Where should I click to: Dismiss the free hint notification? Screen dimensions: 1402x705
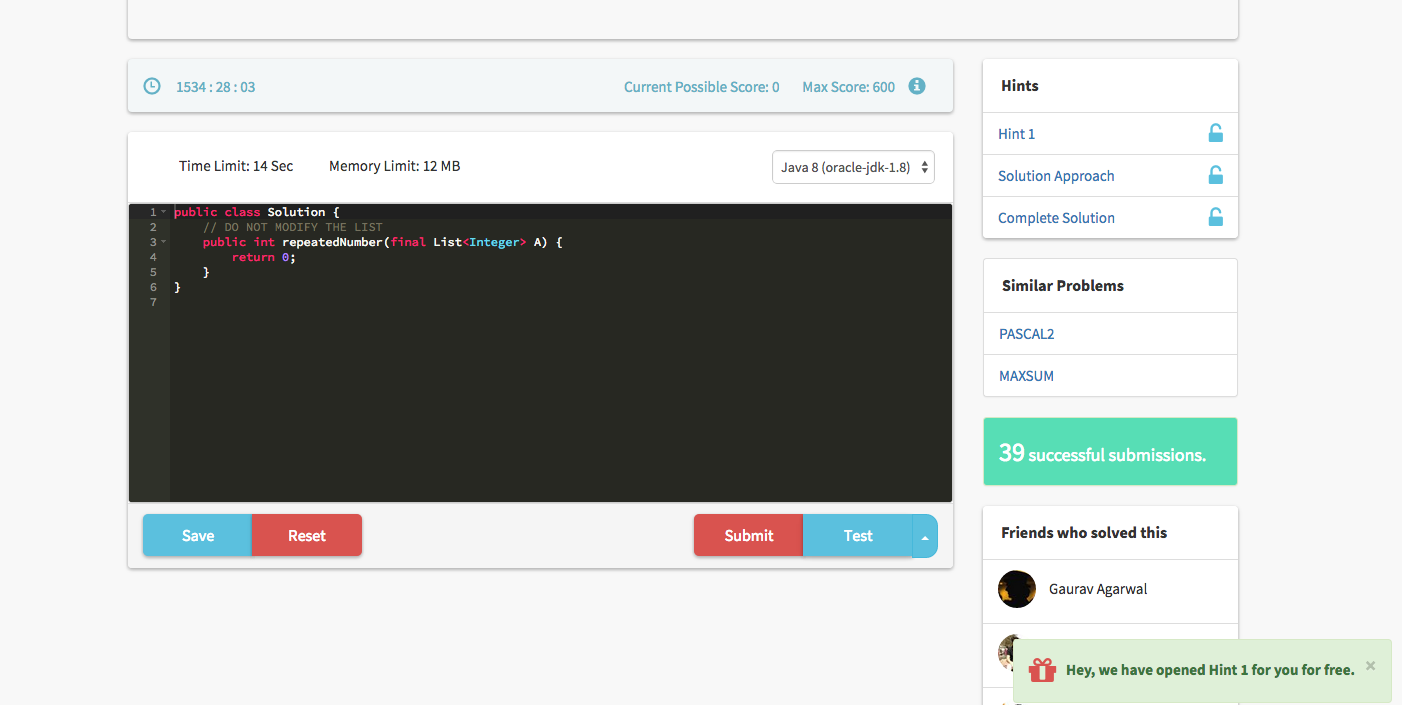(1370, 666)
